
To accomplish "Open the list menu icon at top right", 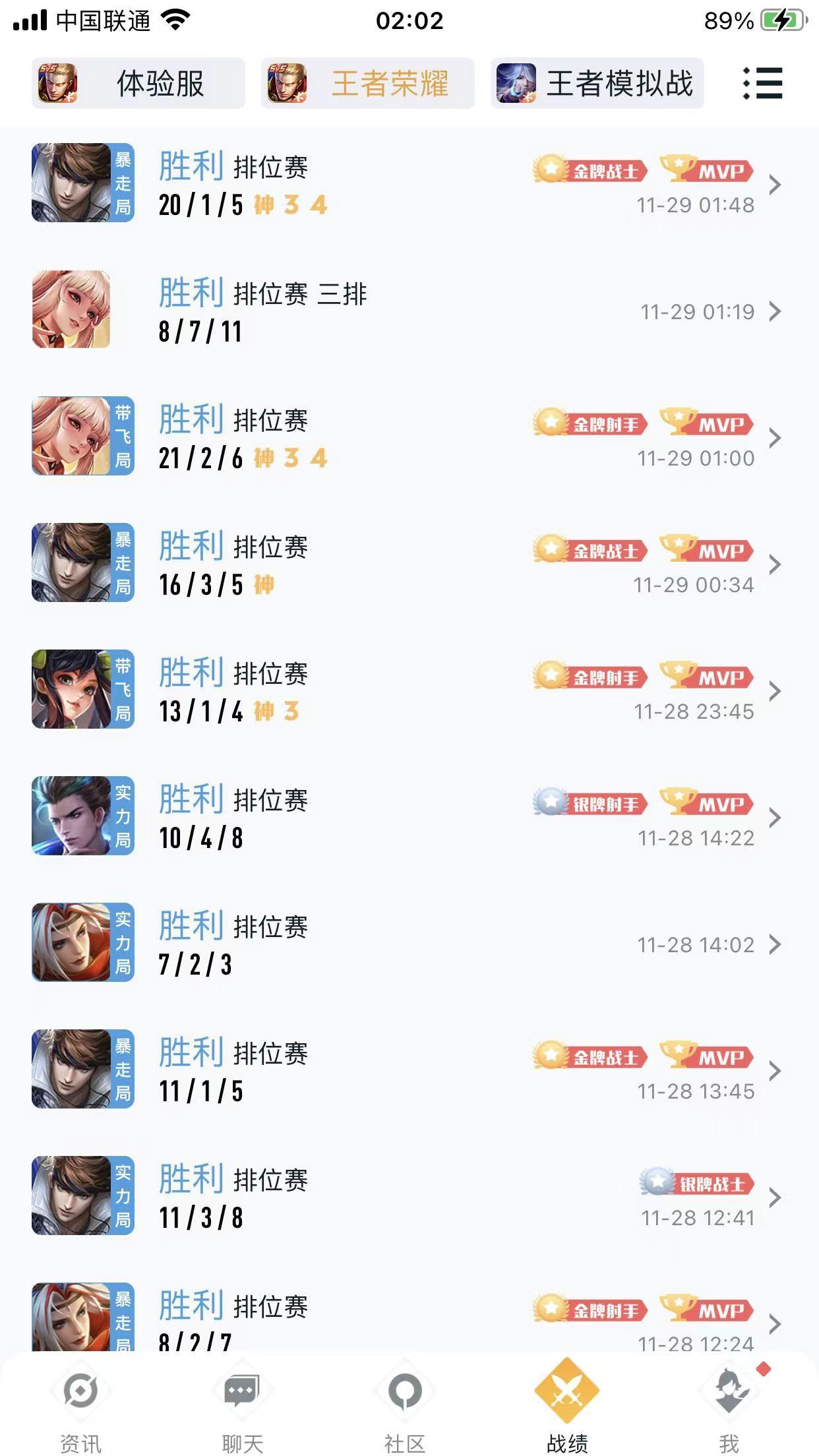I will (x=762, y=83).
